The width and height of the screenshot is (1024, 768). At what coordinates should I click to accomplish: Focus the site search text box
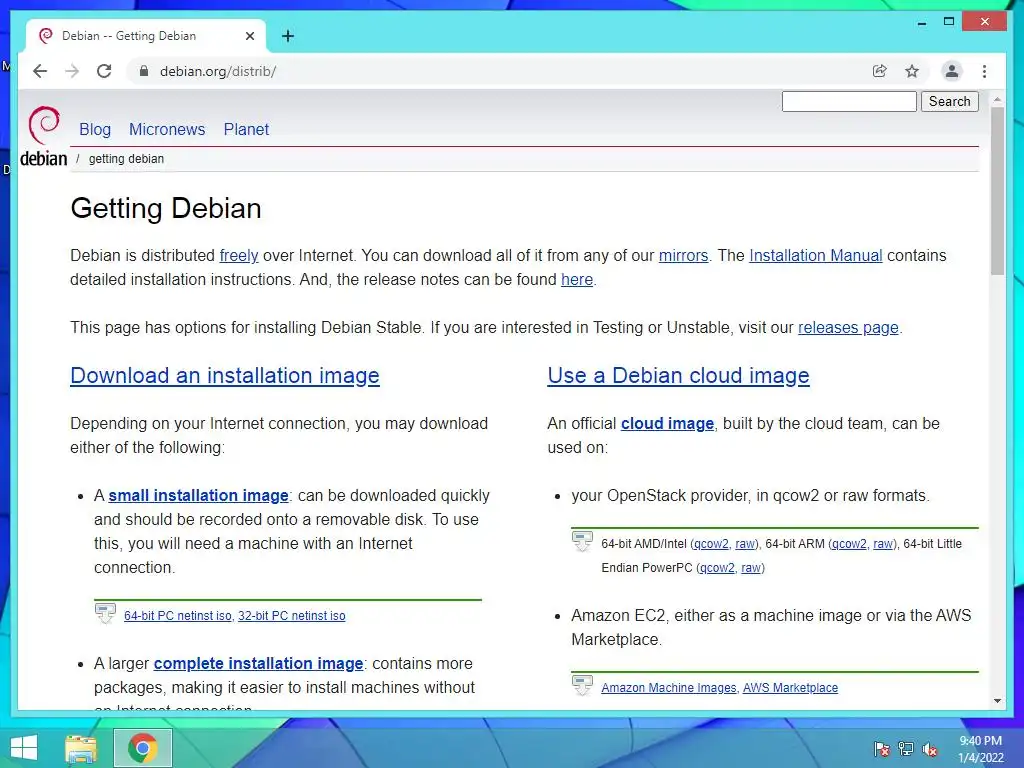coord(849,101)
